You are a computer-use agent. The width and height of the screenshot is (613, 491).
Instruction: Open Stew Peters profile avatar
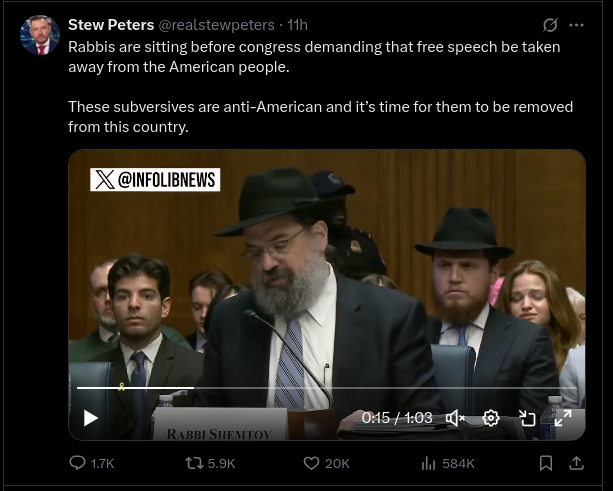point(40,35)
